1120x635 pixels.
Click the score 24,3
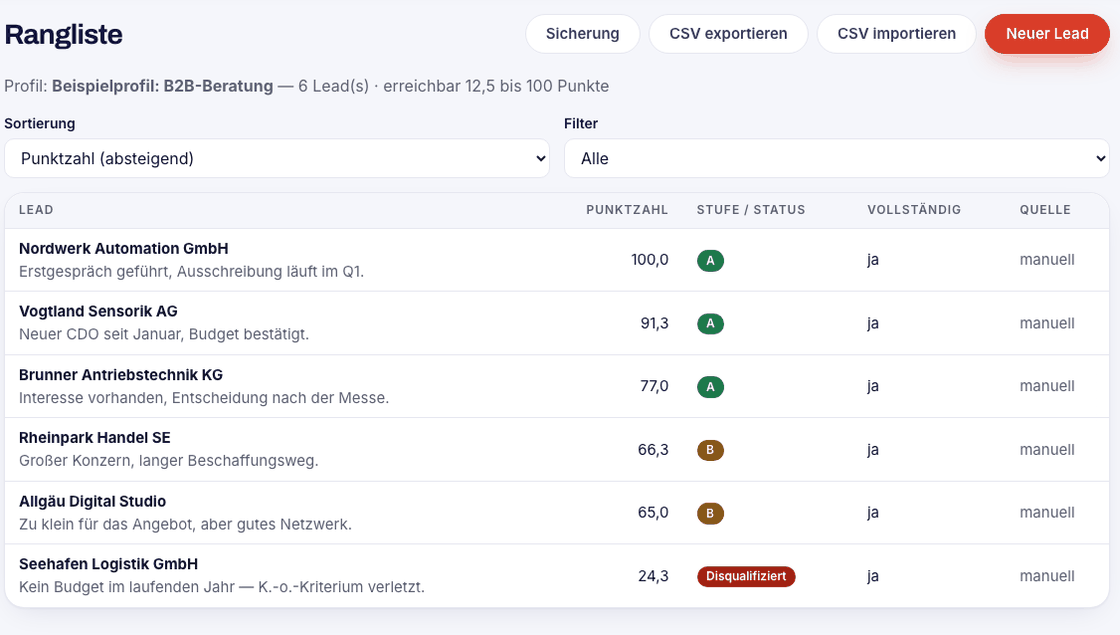[653, 576]
